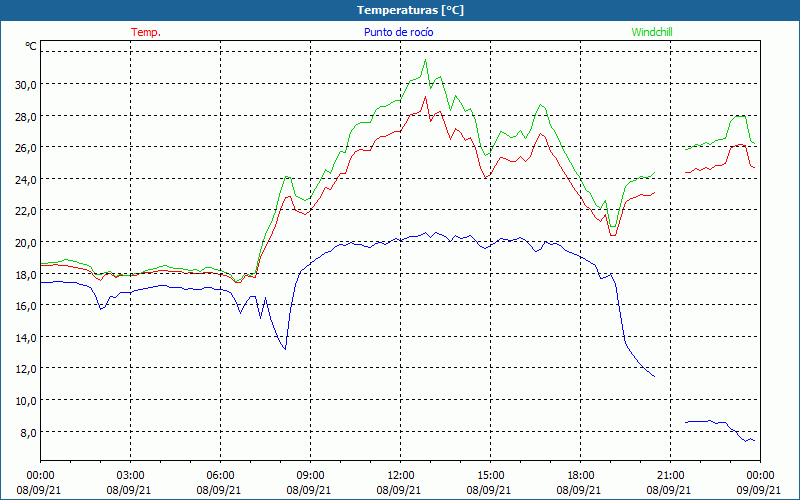Click the blue dew point dip near 08:00
The image size is (800, 500).
pyautogui.click(x=285, y=349)
